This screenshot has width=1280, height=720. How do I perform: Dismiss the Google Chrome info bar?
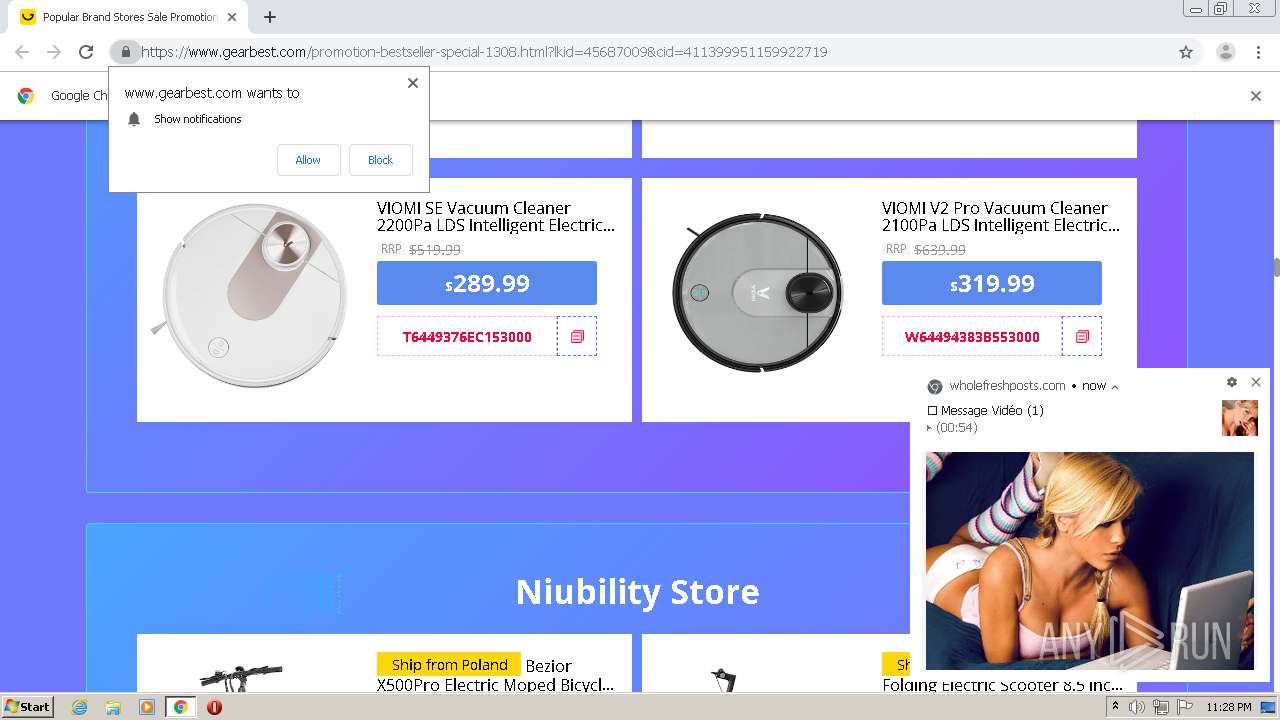pos(1256,96)
